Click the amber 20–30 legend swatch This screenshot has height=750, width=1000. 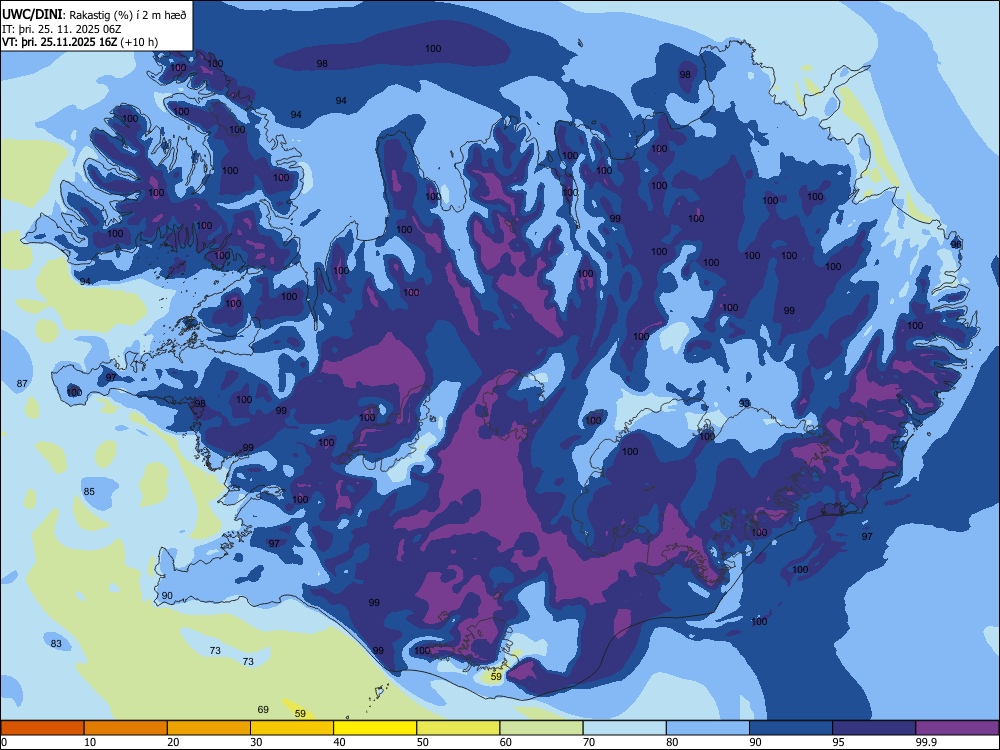[x=209, y=728]
